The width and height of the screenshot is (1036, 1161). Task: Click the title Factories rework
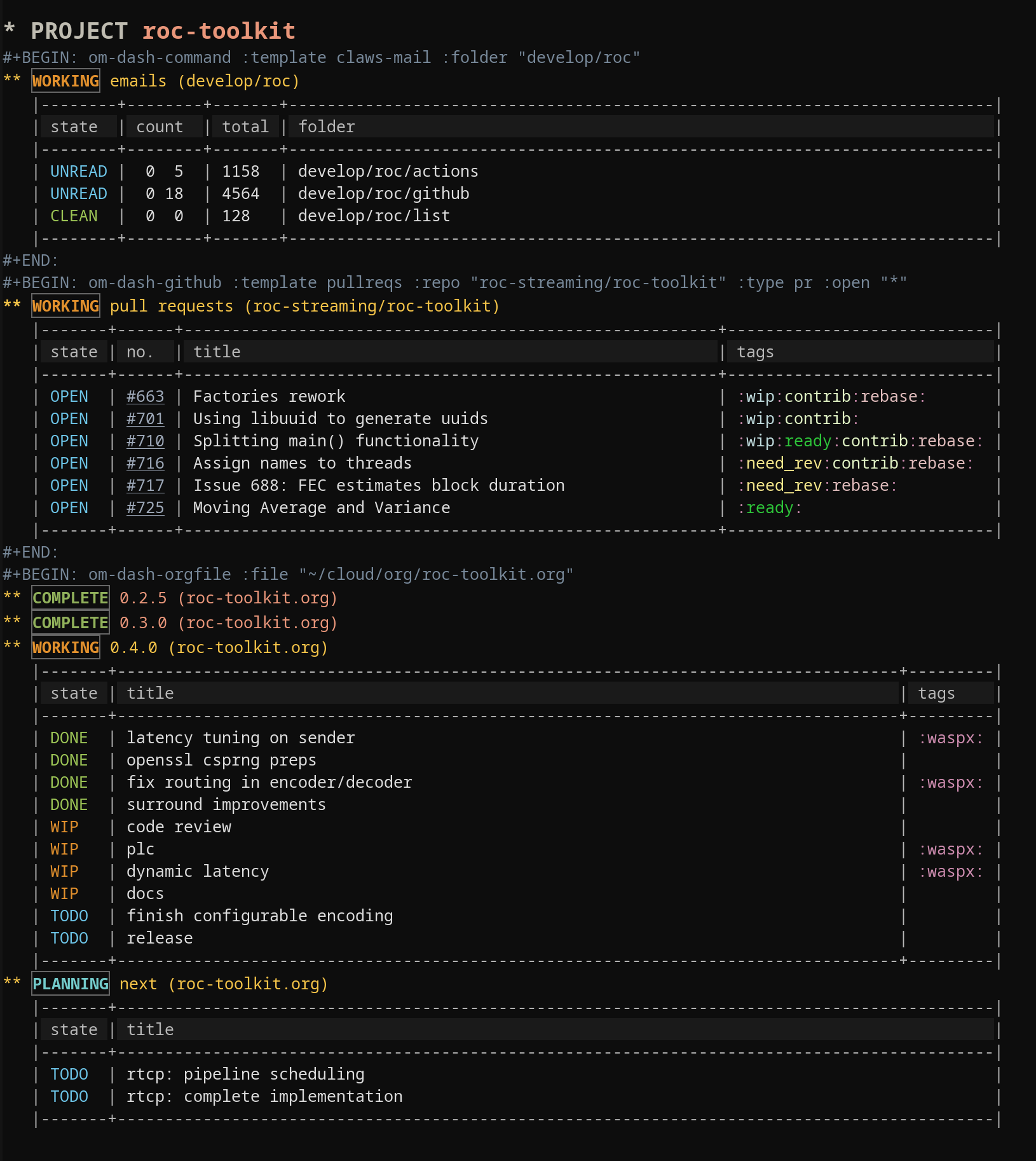tap(269, 397)
